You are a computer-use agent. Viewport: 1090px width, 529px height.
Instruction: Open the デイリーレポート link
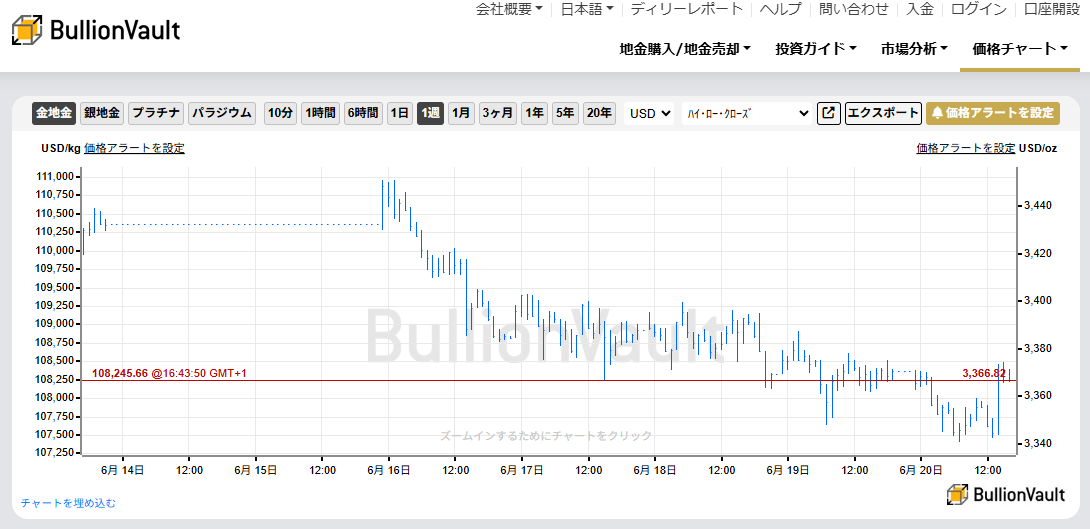pos(687,9)
